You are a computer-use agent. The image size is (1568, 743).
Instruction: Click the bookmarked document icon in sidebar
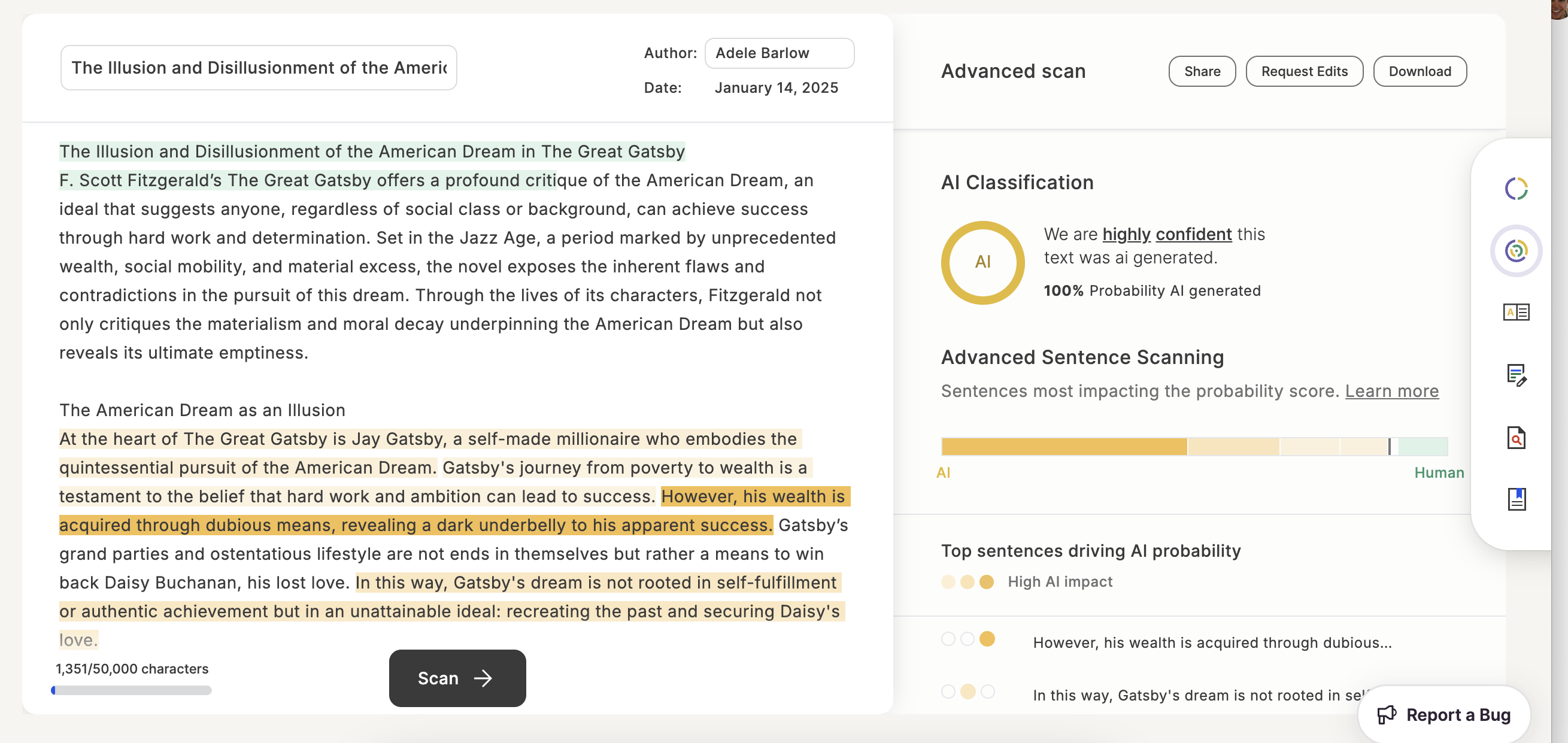coord(1516,499)
